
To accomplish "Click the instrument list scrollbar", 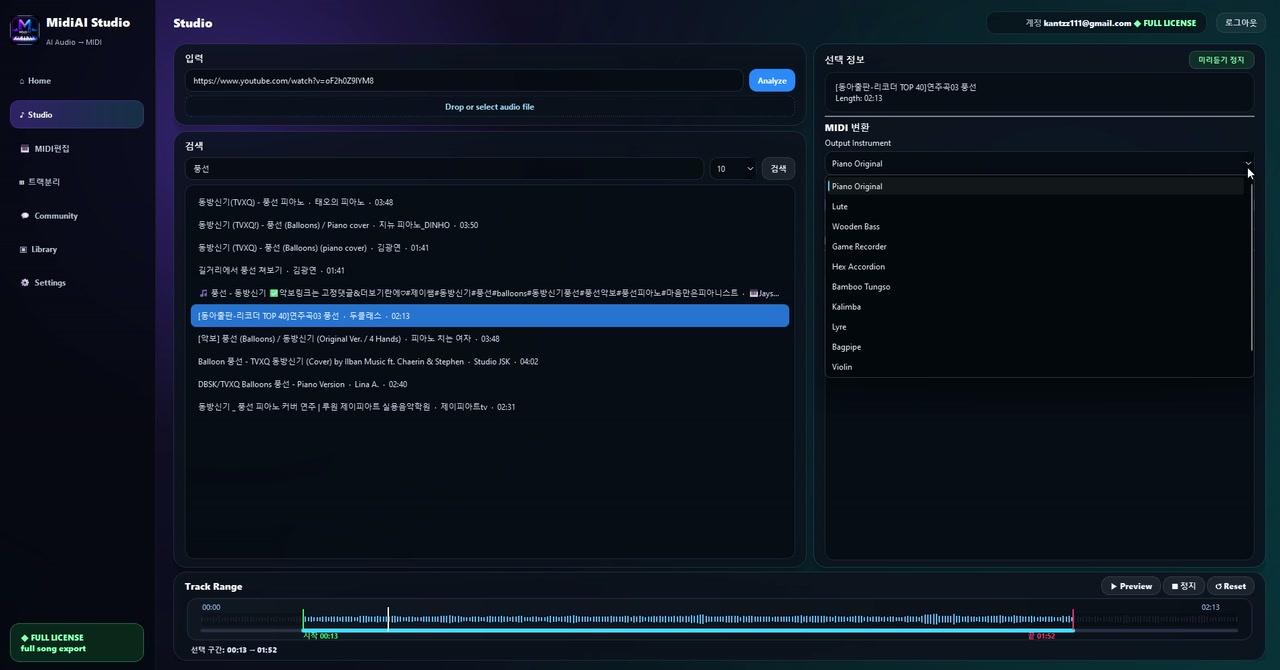I will (x=1251, y=265).
